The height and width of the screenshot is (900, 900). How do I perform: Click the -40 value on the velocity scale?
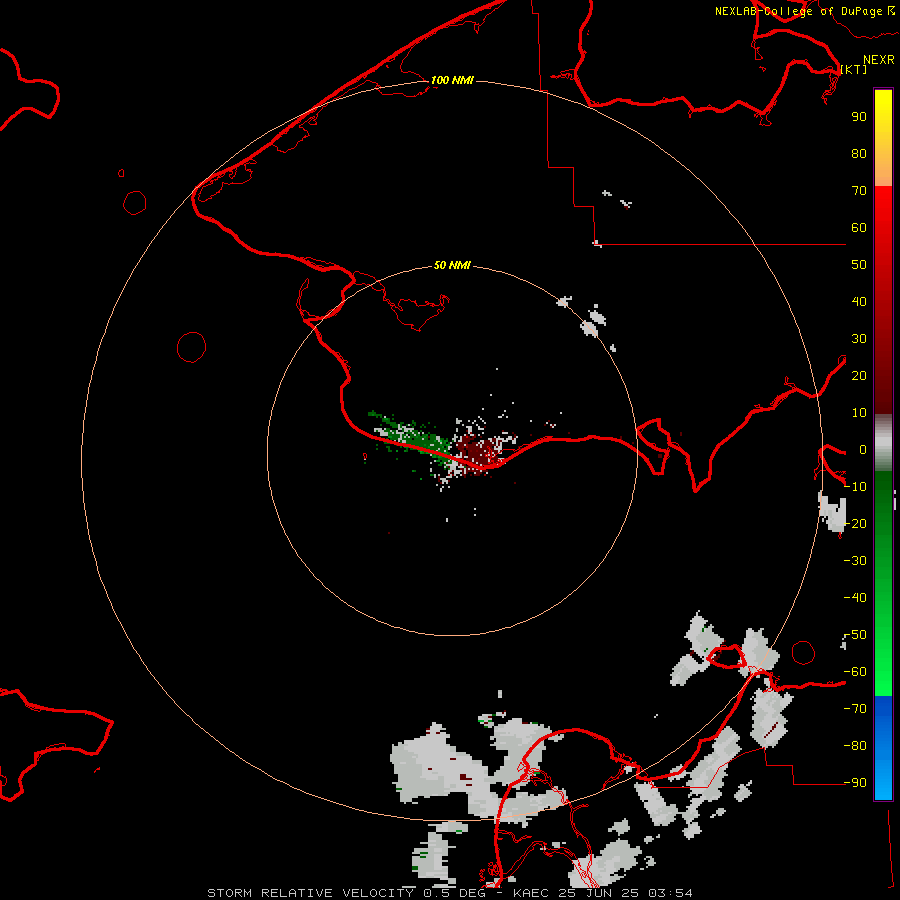coord(855,598)
